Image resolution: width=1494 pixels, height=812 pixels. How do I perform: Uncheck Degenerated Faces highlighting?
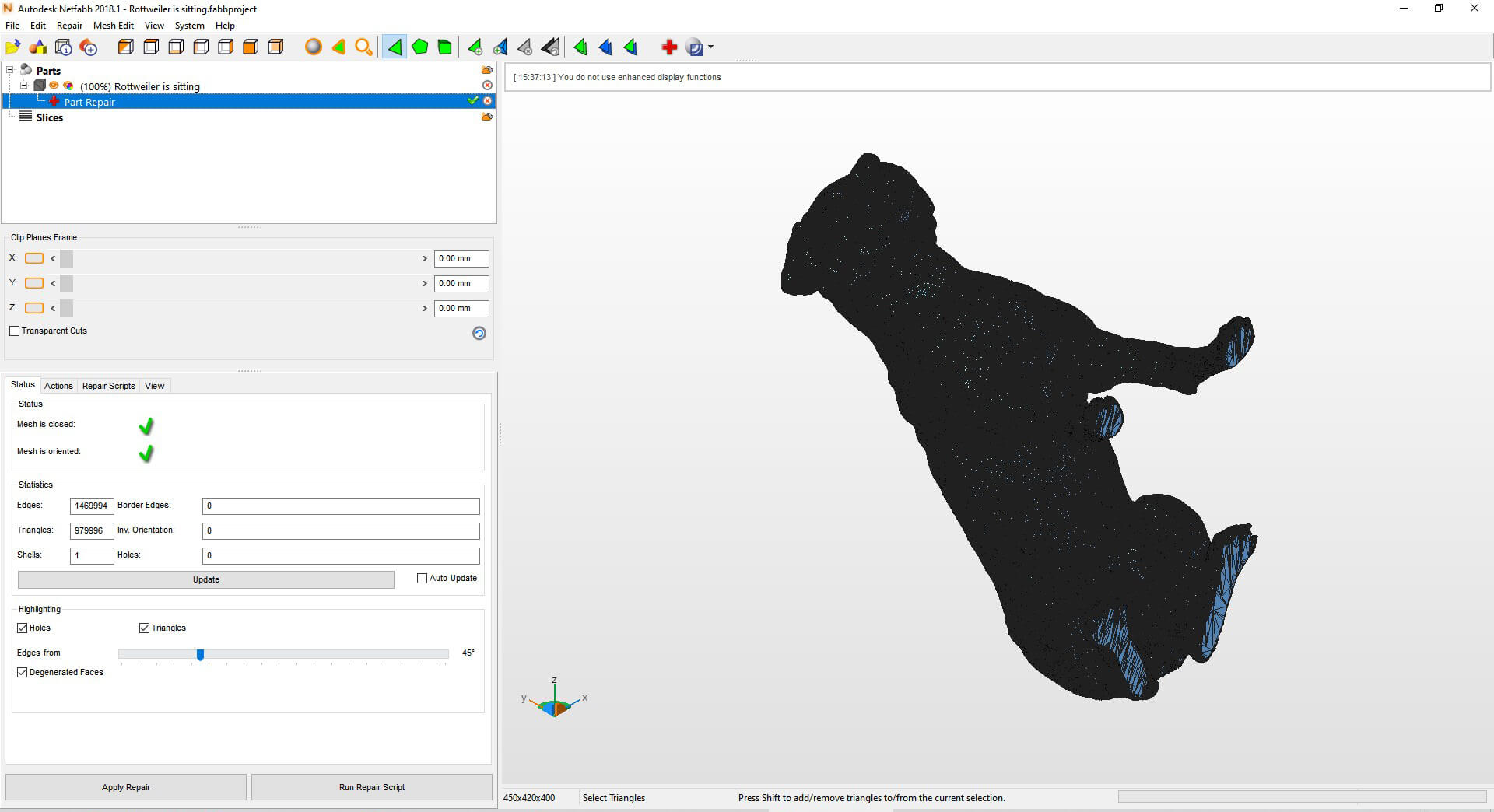coord(23,673)
